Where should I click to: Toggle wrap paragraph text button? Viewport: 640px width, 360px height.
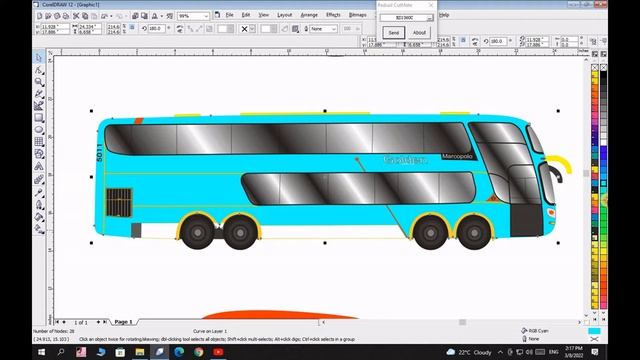296,29
